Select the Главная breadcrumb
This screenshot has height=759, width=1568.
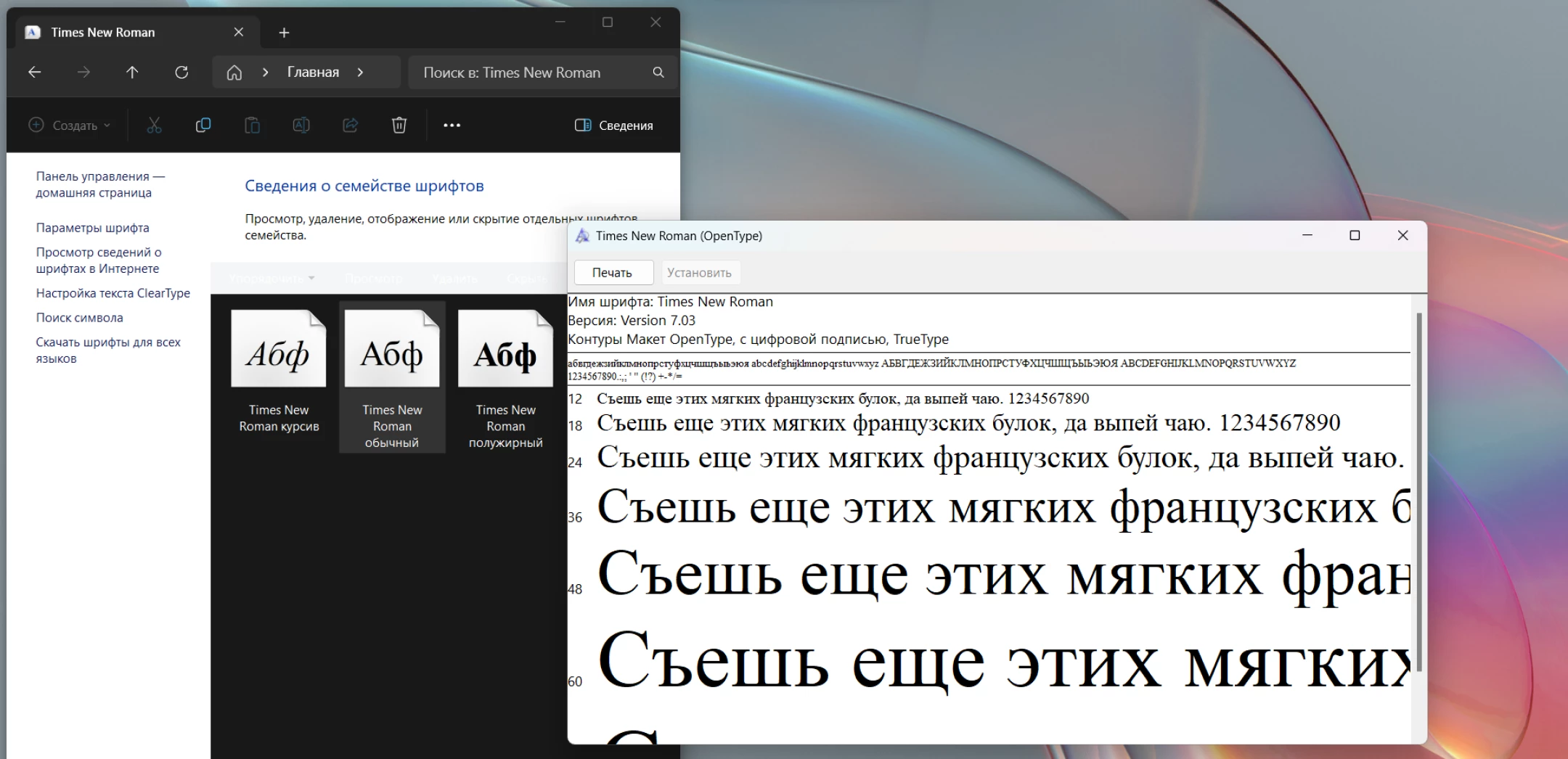click(x=313, y=73)
